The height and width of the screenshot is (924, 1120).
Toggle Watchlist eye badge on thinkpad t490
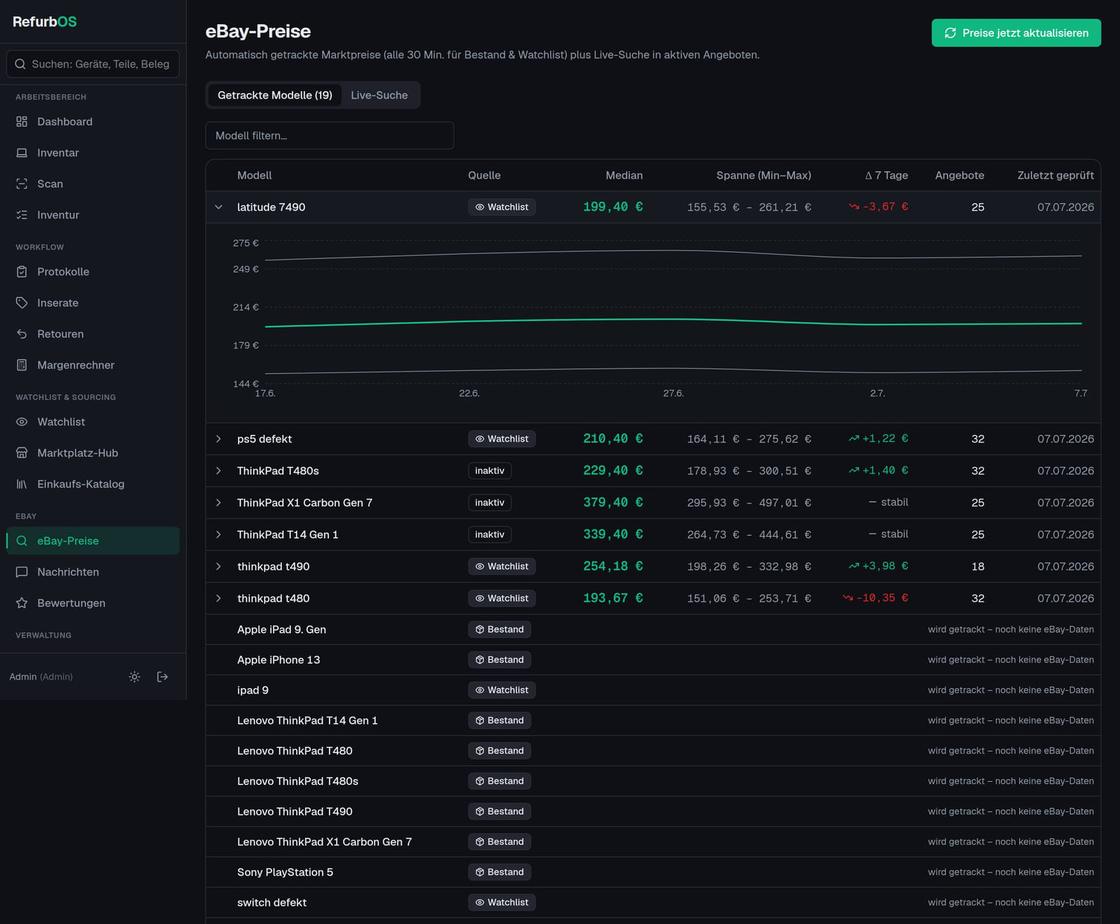pos(501,566)
